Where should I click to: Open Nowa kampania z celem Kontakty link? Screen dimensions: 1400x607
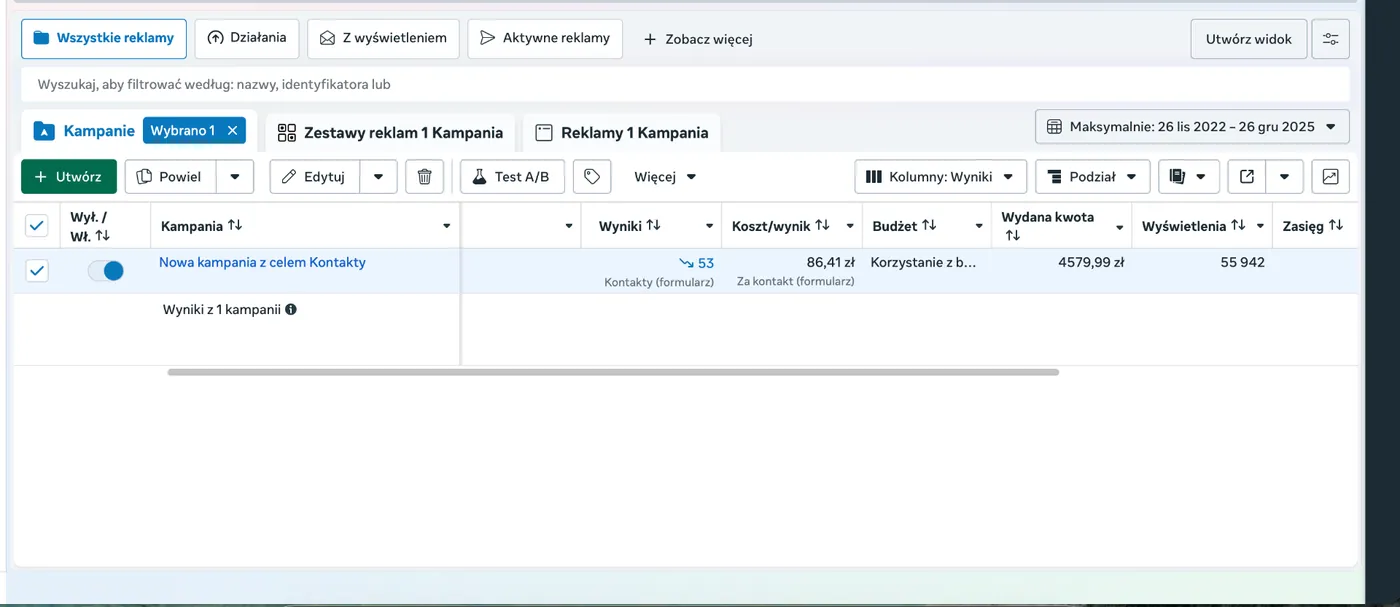click(262, 262)
